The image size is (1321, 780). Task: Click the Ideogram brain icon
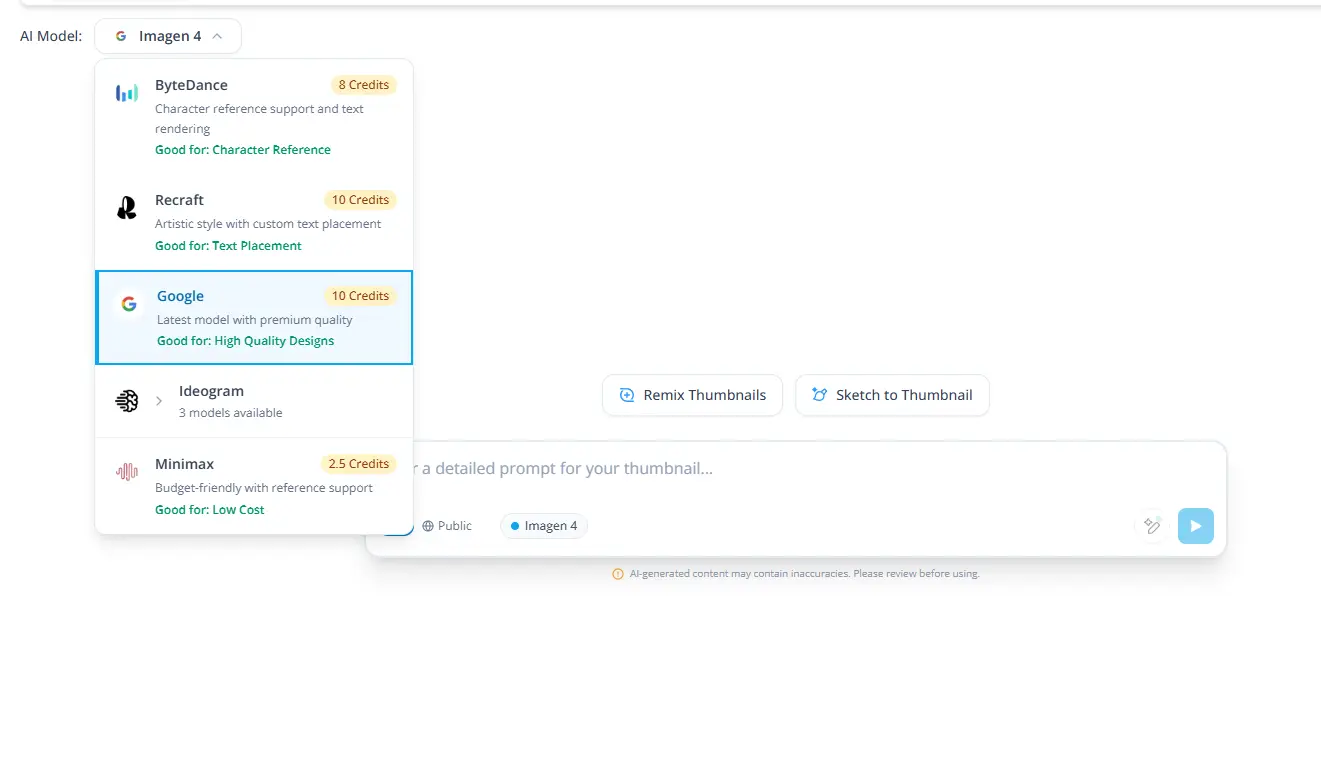(x=126, y=400)
